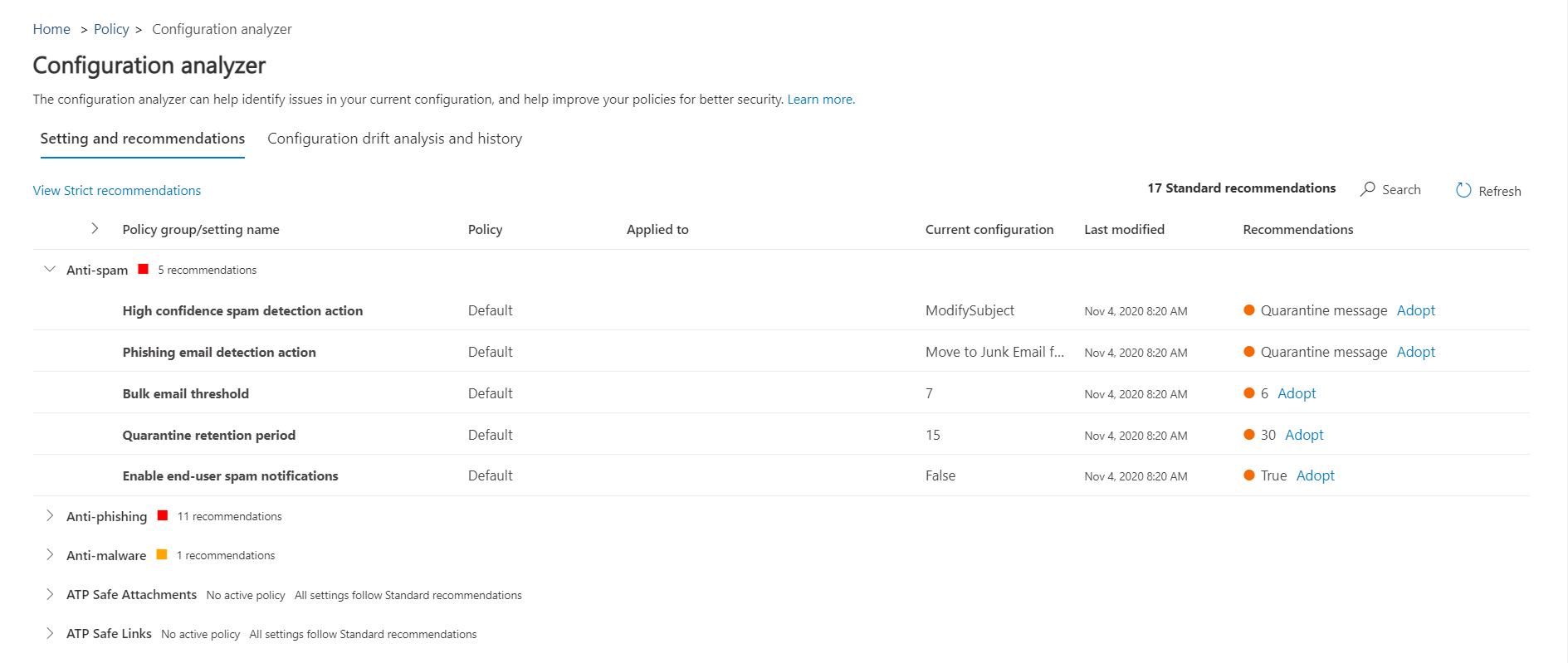Go to Home breadcrumb
The height and width of the screenshot is (663, 1568).
click(x=51, y=29)
